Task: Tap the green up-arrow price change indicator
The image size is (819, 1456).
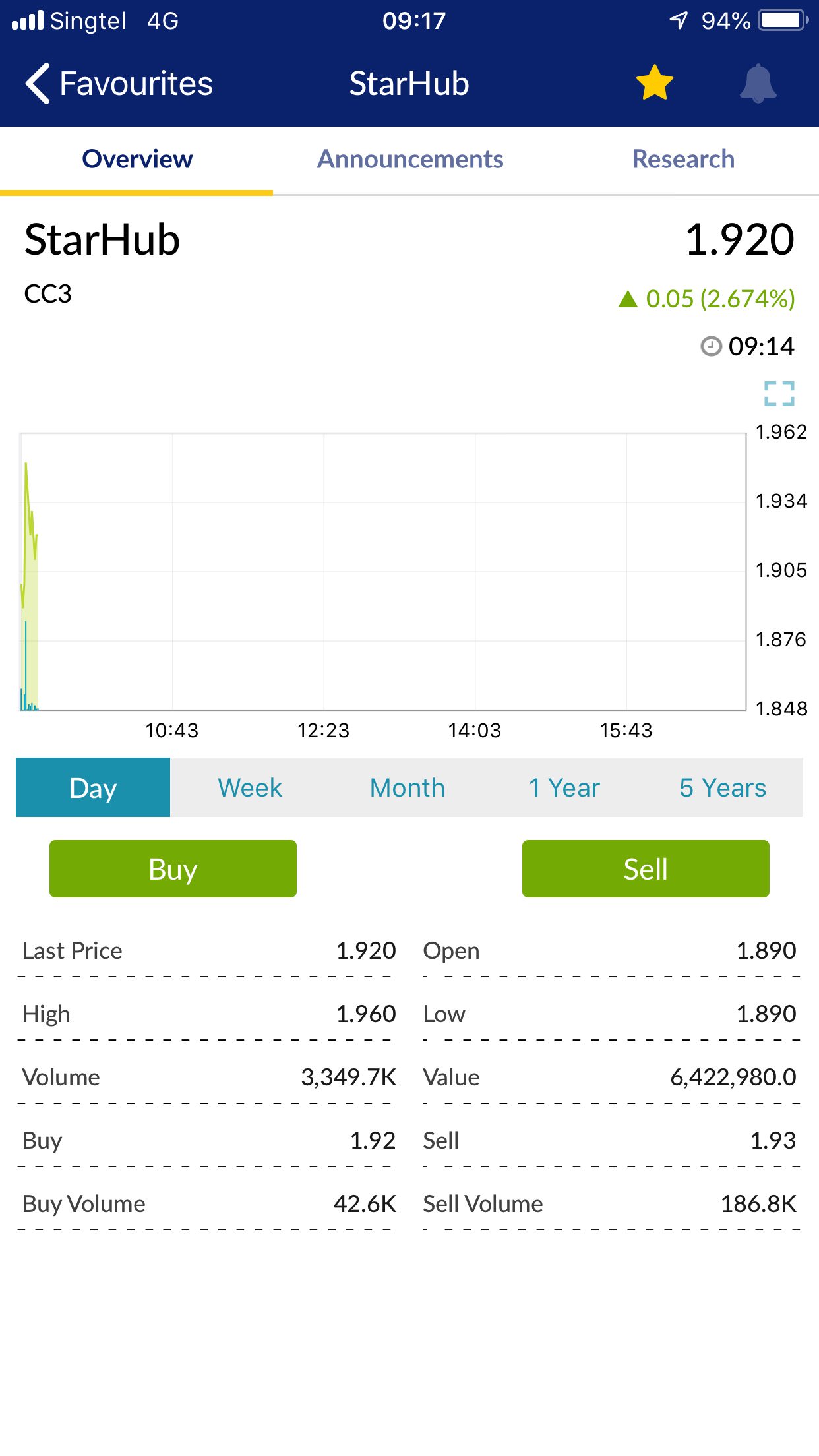Action: 628,299
